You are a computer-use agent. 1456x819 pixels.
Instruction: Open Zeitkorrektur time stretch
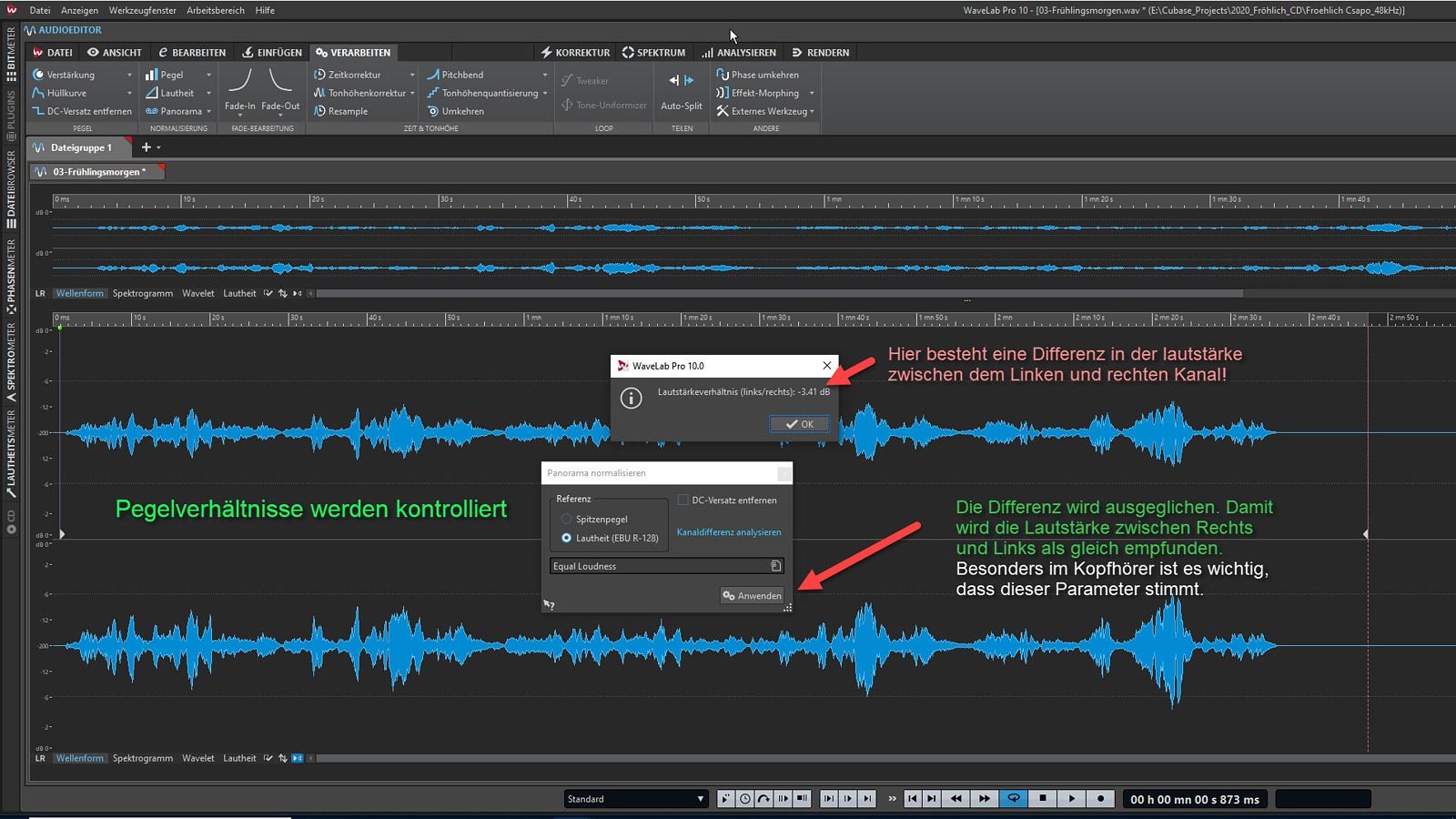[x=348, y=75]
